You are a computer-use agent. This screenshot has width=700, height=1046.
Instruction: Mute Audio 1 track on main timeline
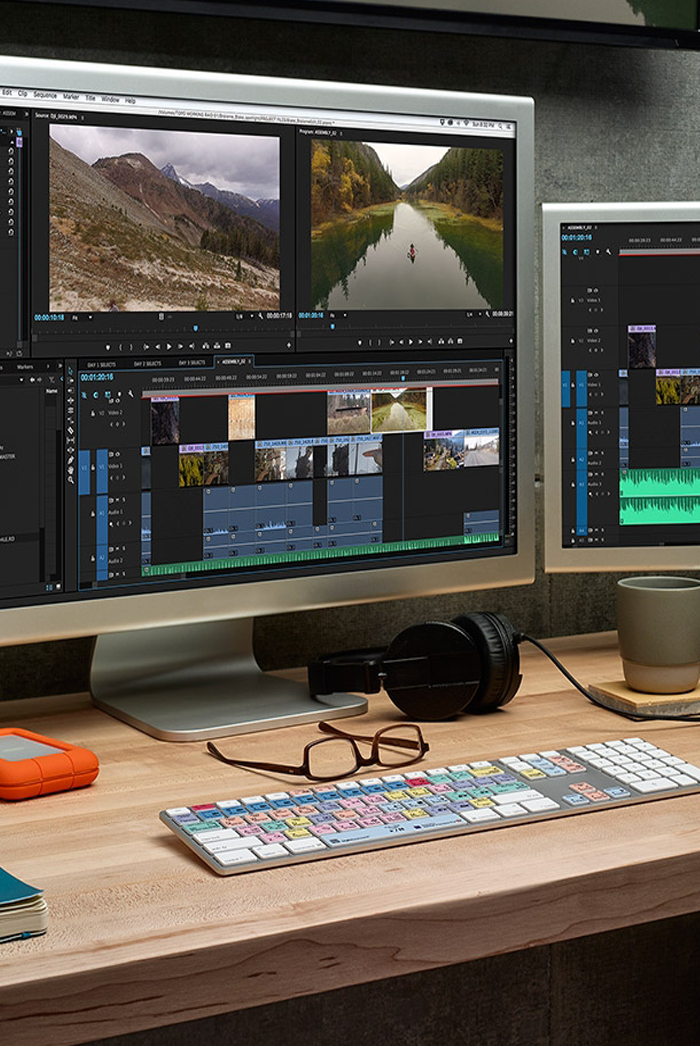tap(117, 500)
